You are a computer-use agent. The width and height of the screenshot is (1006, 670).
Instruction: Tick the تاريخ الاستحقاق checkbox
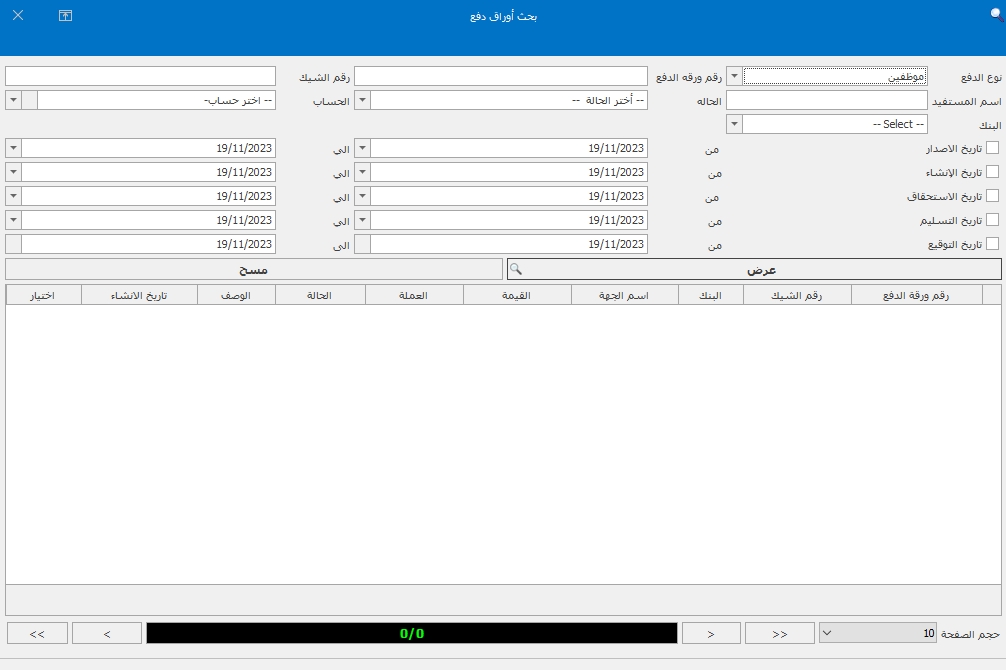(x=992, y=196)
